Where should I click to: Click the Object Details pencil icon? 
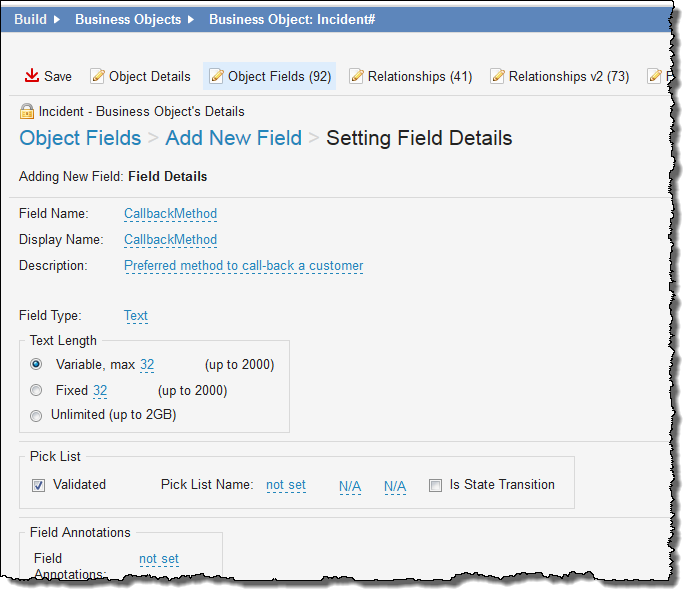pos(97,76)
